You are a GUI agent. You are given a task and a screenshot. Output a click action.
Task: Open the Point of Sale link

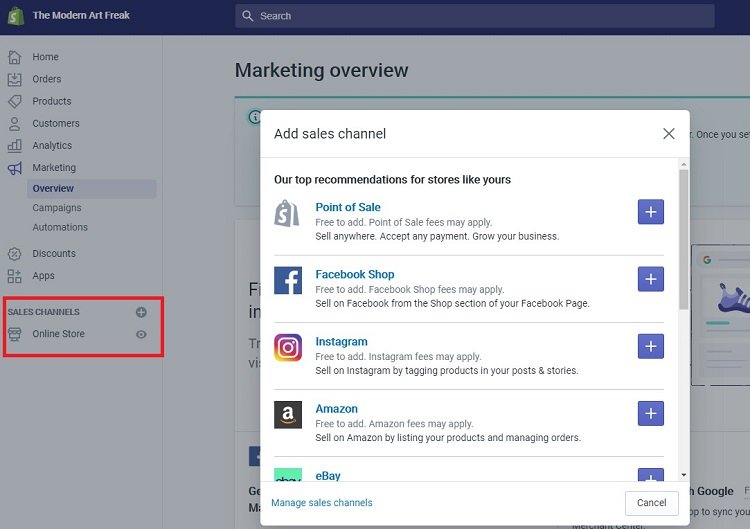[x=348, y=207]
